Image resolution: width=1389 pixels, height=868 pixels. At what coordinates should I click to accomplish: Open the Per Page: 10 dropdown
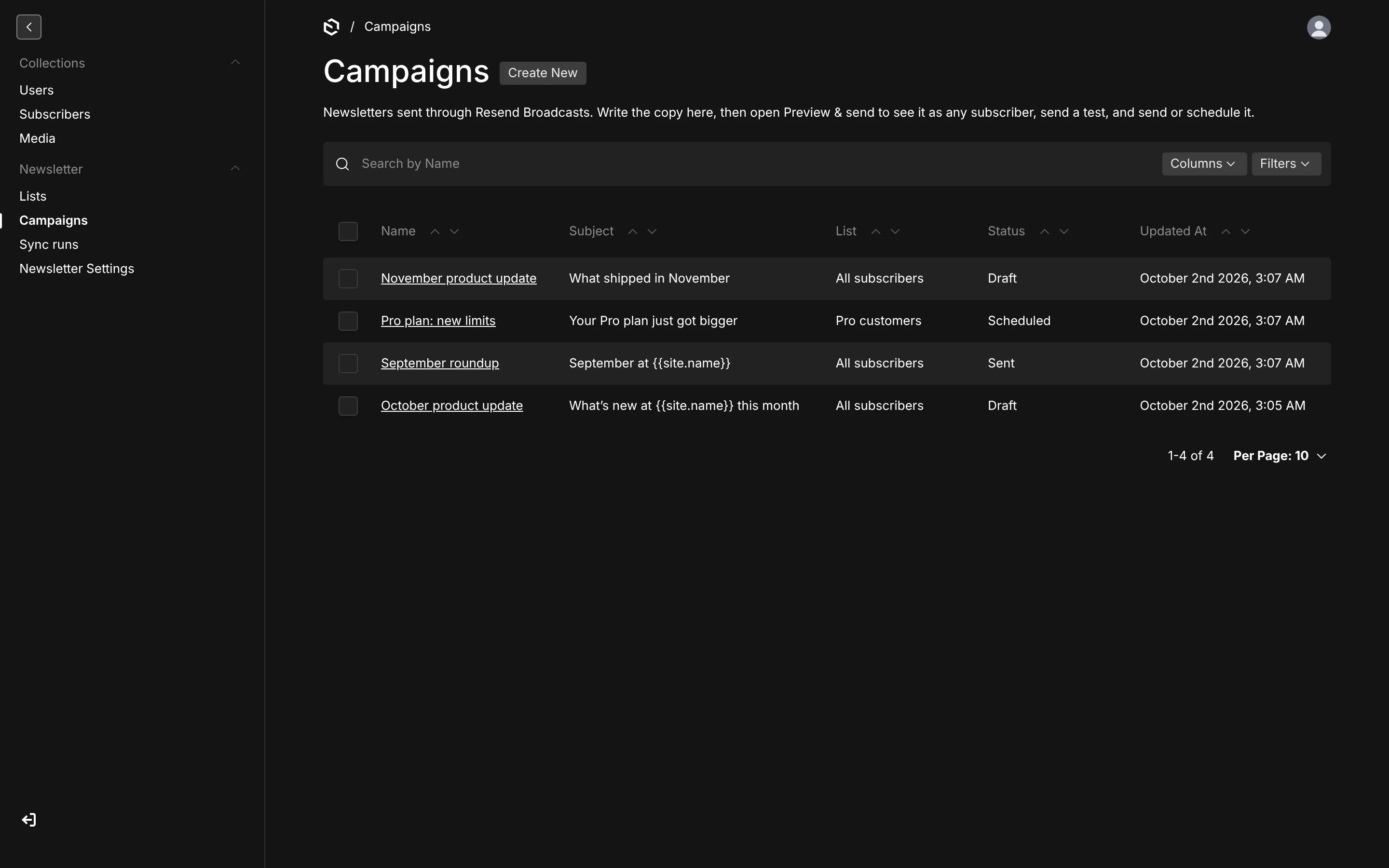[x=1280, y=456]
